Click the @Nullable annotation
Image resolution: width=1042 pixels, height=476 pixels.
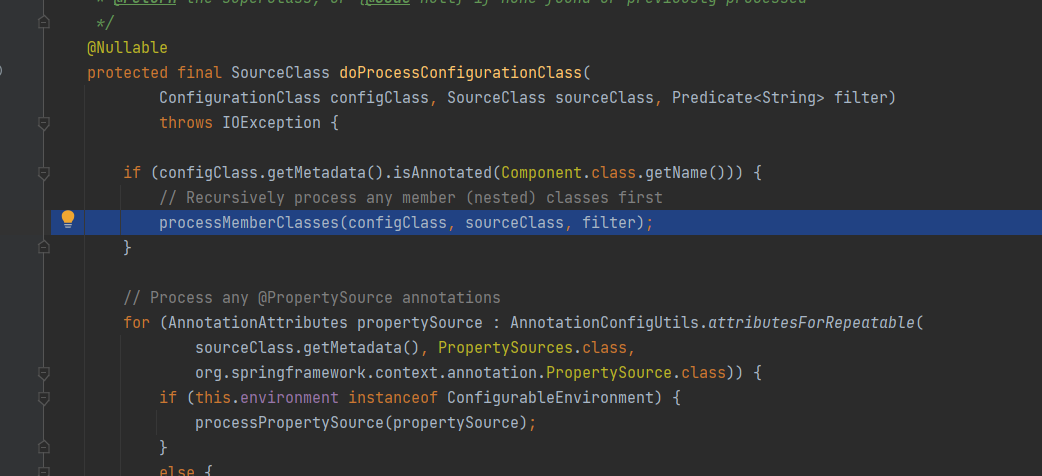(127, 48)
